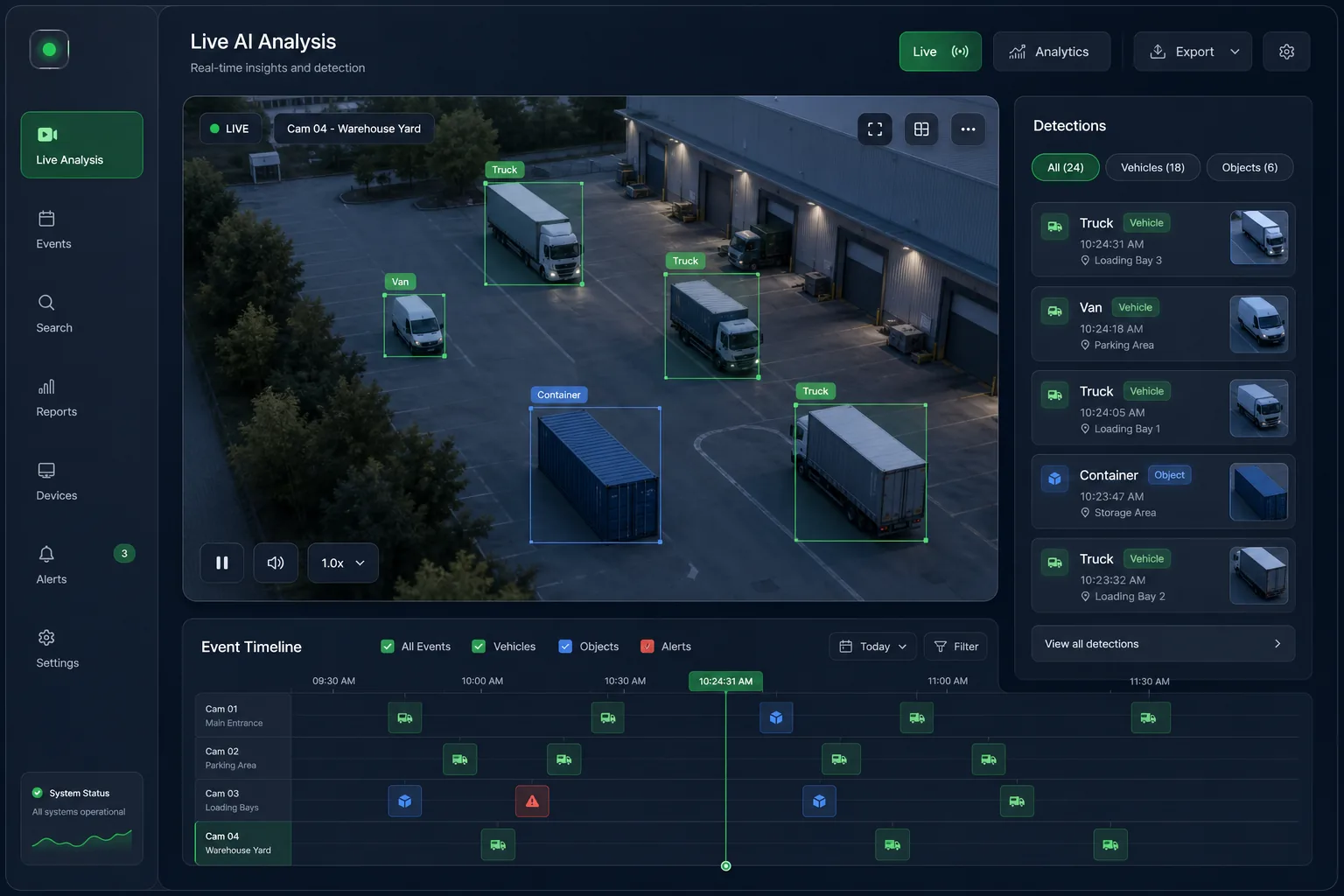Open the System Status panel

tap(82, 818)
